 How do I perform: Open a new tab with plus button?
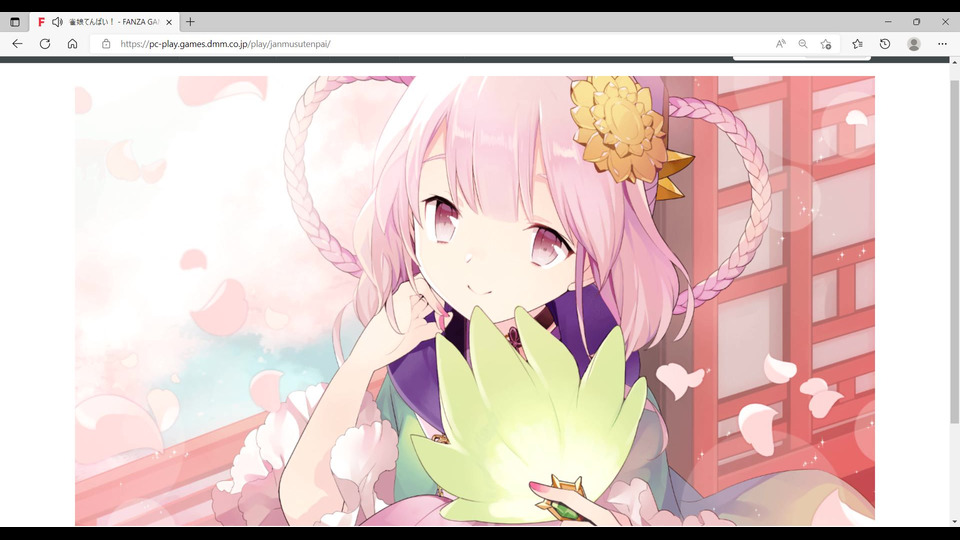tap(190, 22)
